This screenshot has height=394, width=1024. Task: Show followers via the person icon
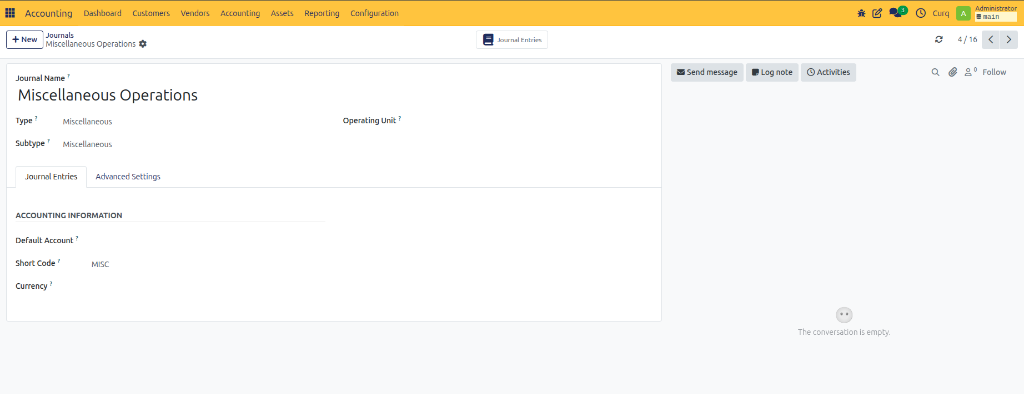970,72
